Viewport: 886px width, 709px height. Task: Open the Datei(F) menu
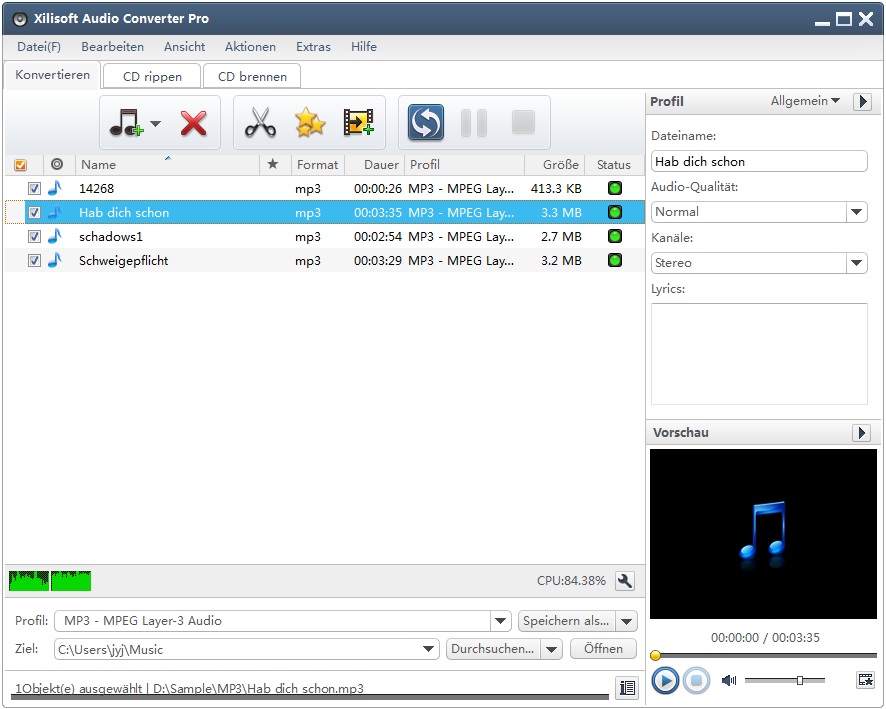pos(39,47)
